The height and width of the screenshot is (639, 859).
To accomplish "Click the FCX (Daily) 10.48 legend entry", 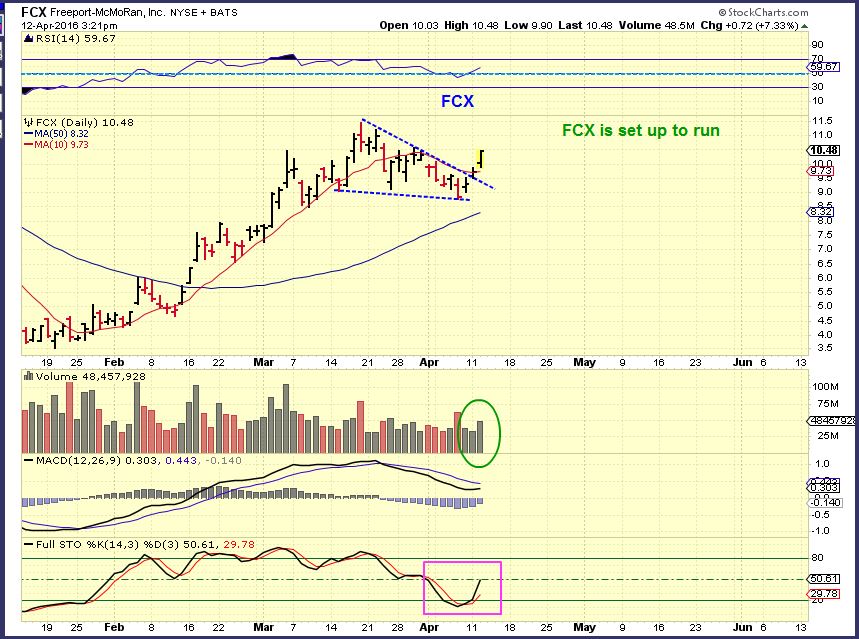I will [84, 122].
